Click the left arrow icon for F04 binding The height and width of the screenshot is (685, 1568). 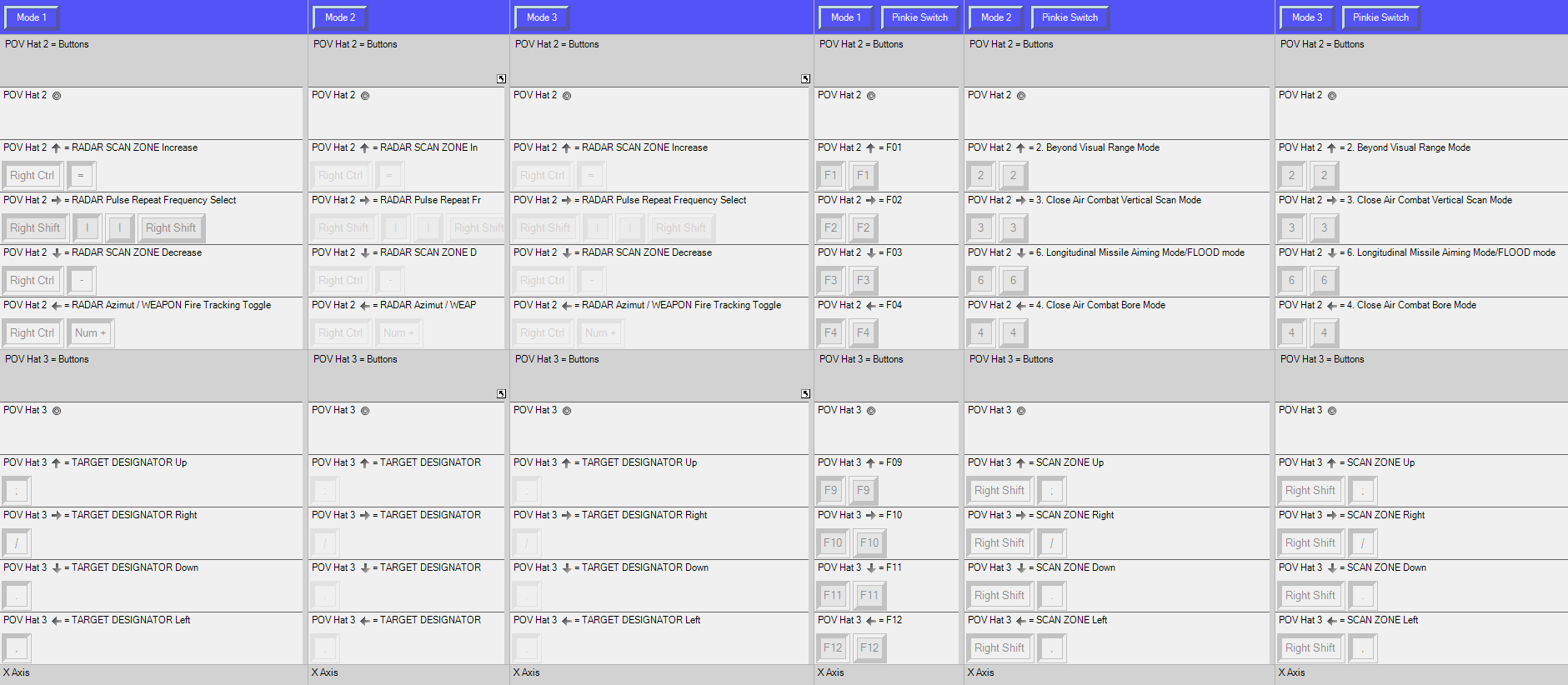click(870, 306)
